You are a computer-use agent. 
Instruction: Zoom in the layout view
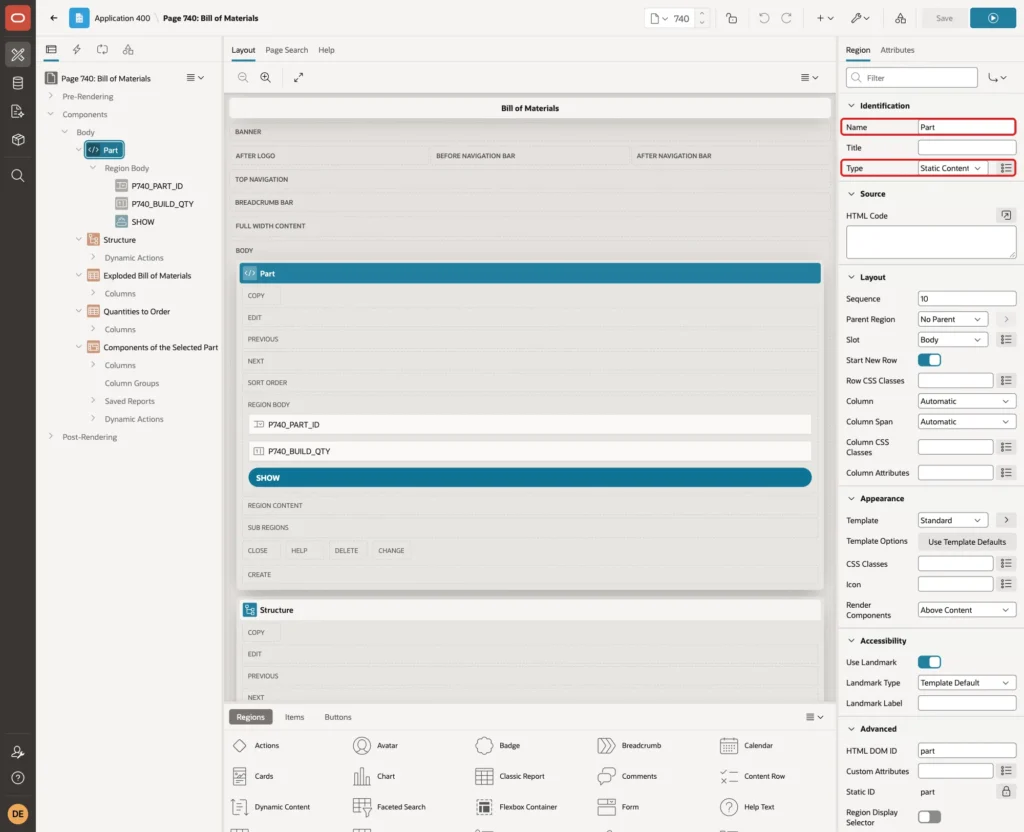coord(266,77)
